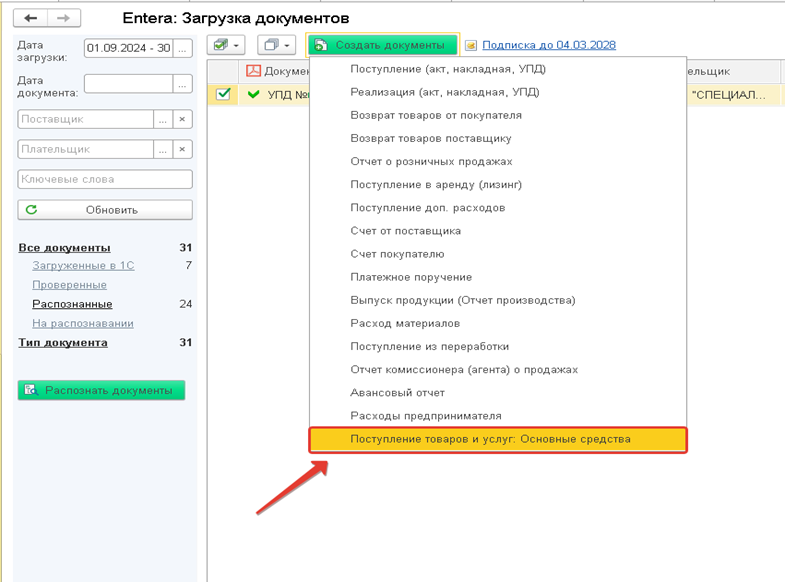Click the Плательщик input field
The width and height of the screenshot is (785, 582).
coord(86,149)
